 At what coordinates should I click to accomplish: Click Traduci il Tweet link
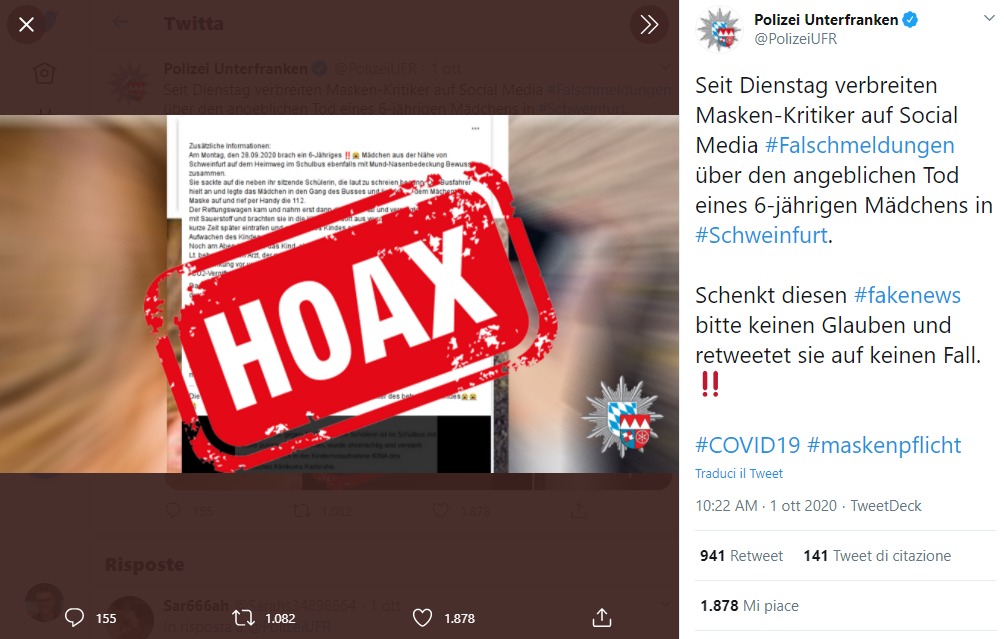pyautogui.click(x=739, y=474)
